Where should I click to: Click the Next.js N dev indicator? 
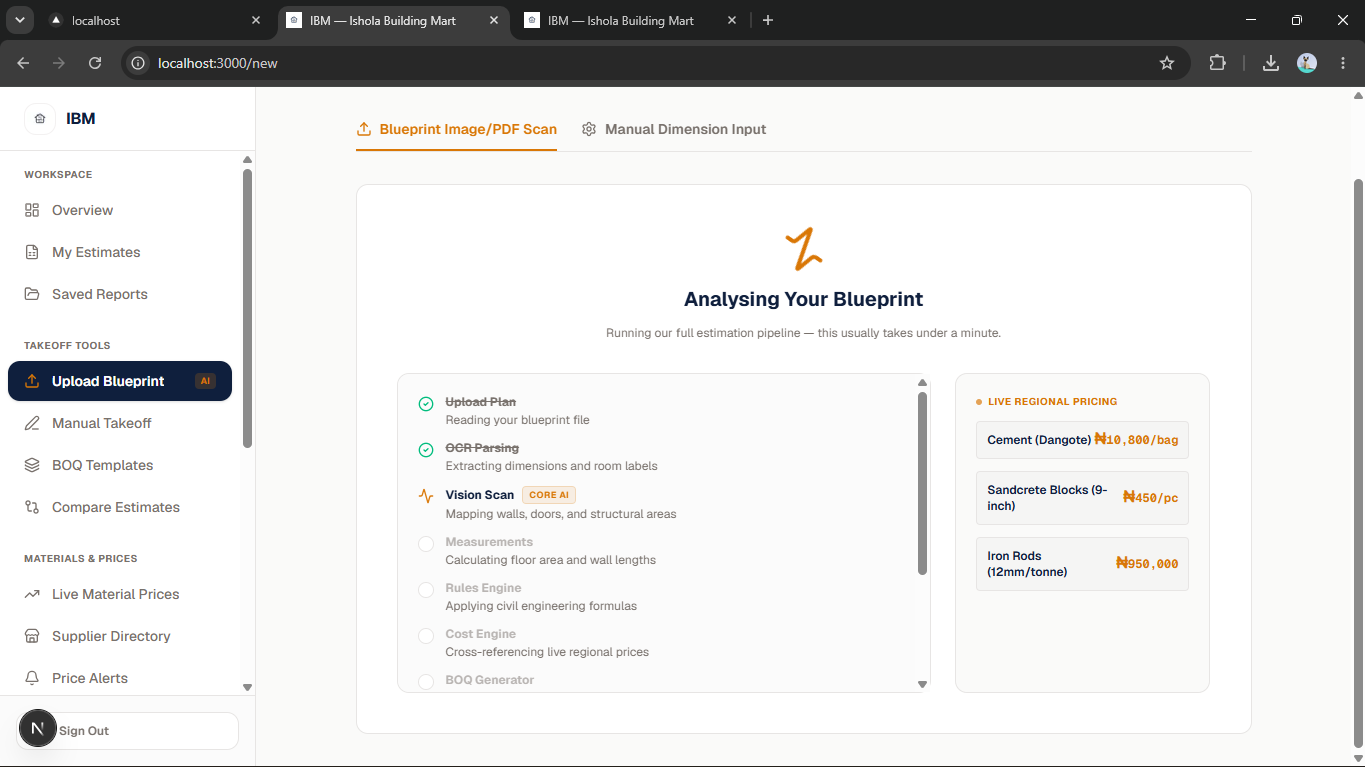pos(38,729)
